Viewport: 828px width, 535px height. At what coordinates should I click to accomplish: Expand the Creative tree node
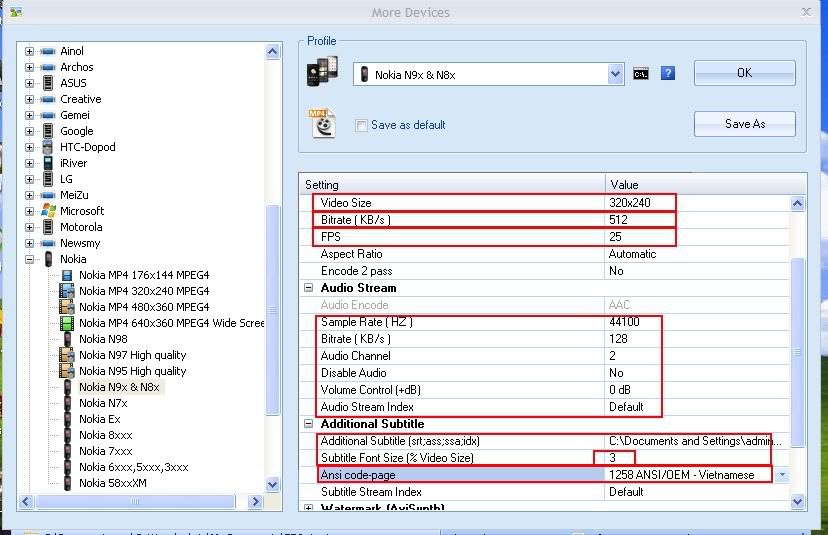pos(30,99)
